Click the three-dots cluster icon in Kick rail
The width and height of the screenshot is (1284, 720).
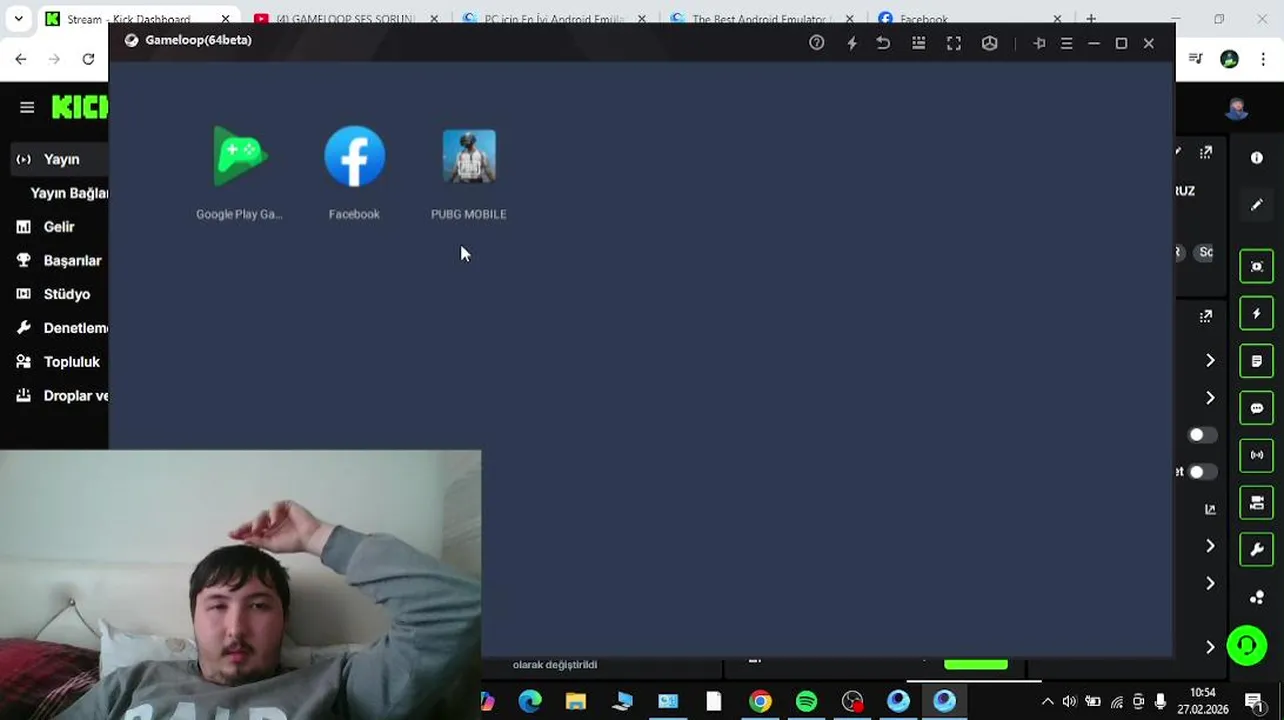point(1257,597)
